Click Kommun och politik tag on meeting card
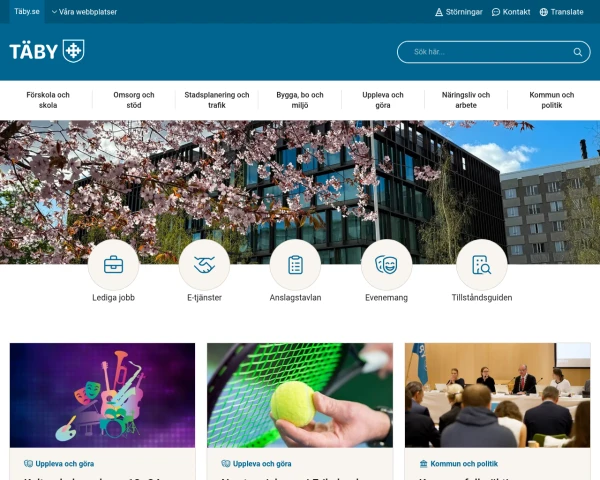600x480 pixels. click(464, 464)
